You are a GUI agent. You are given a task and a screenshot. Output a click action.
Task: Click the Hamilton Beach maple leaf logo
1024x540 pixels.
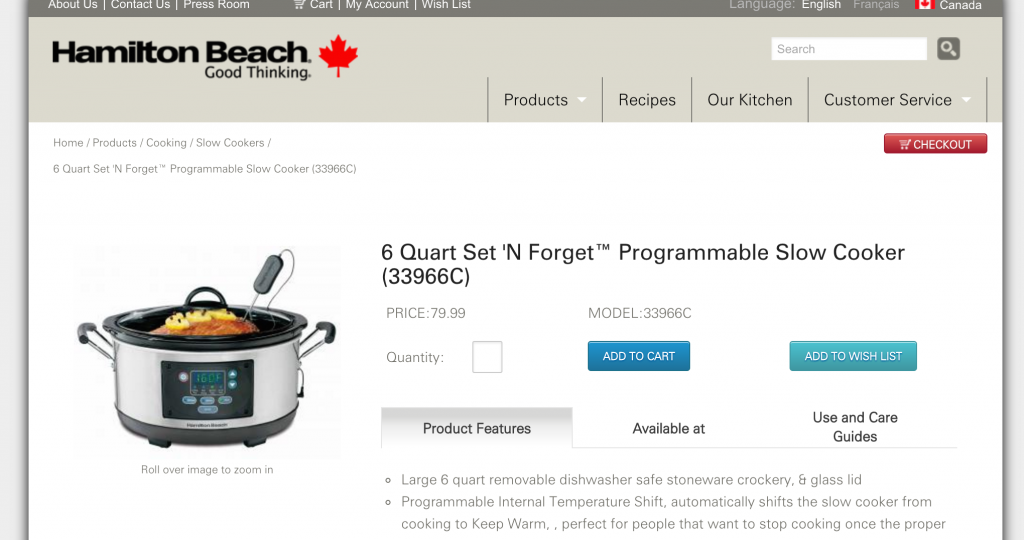[x=337, y=57]
